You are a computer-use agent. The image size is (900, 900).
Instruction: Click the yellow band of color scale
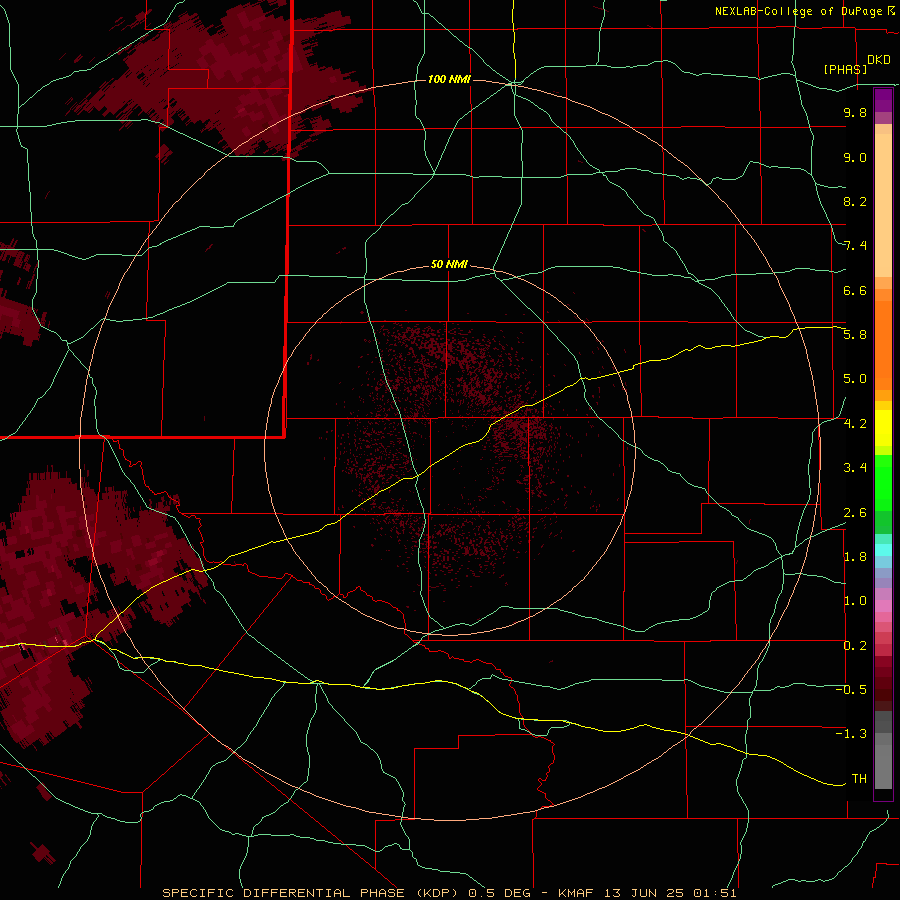click(x=883, y=428)
